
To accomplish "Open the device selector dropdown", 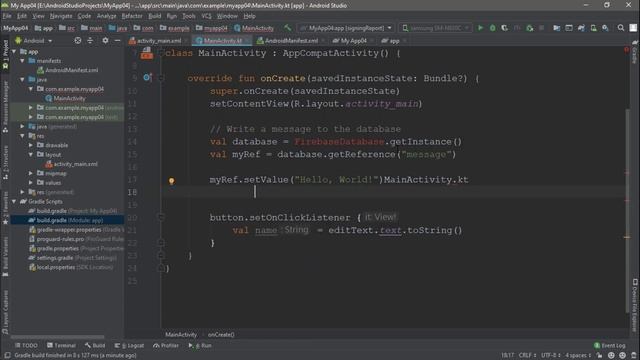I will tap(435, 28).
